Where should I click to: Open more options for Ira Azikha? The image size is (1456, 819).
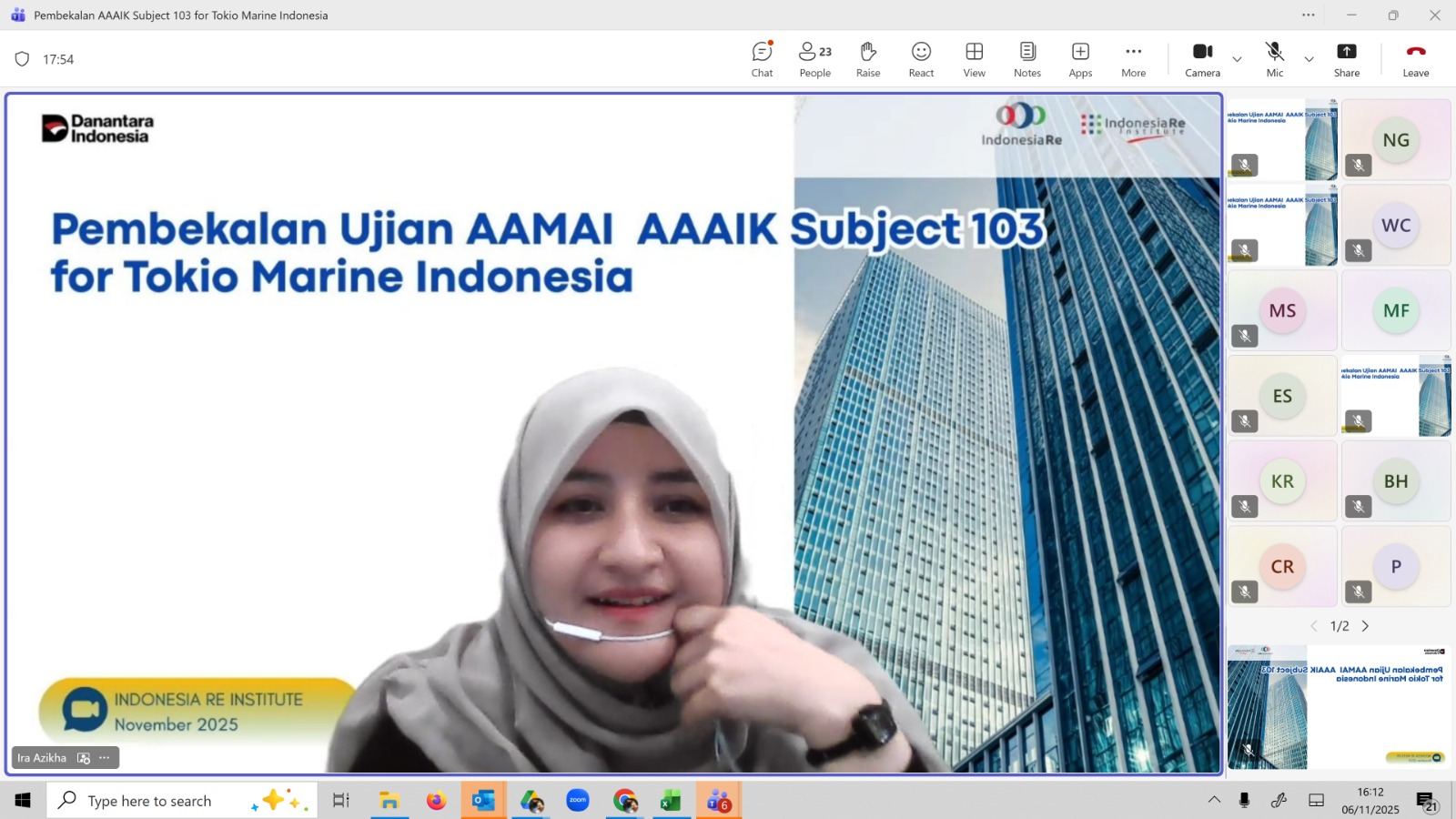point(105,757)
